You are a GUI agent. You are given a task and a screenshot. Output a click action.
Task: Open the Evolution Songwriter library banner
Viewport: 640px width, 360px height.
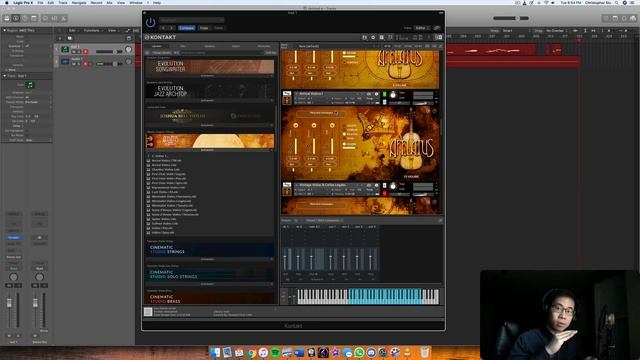click(x=210, y=67)
